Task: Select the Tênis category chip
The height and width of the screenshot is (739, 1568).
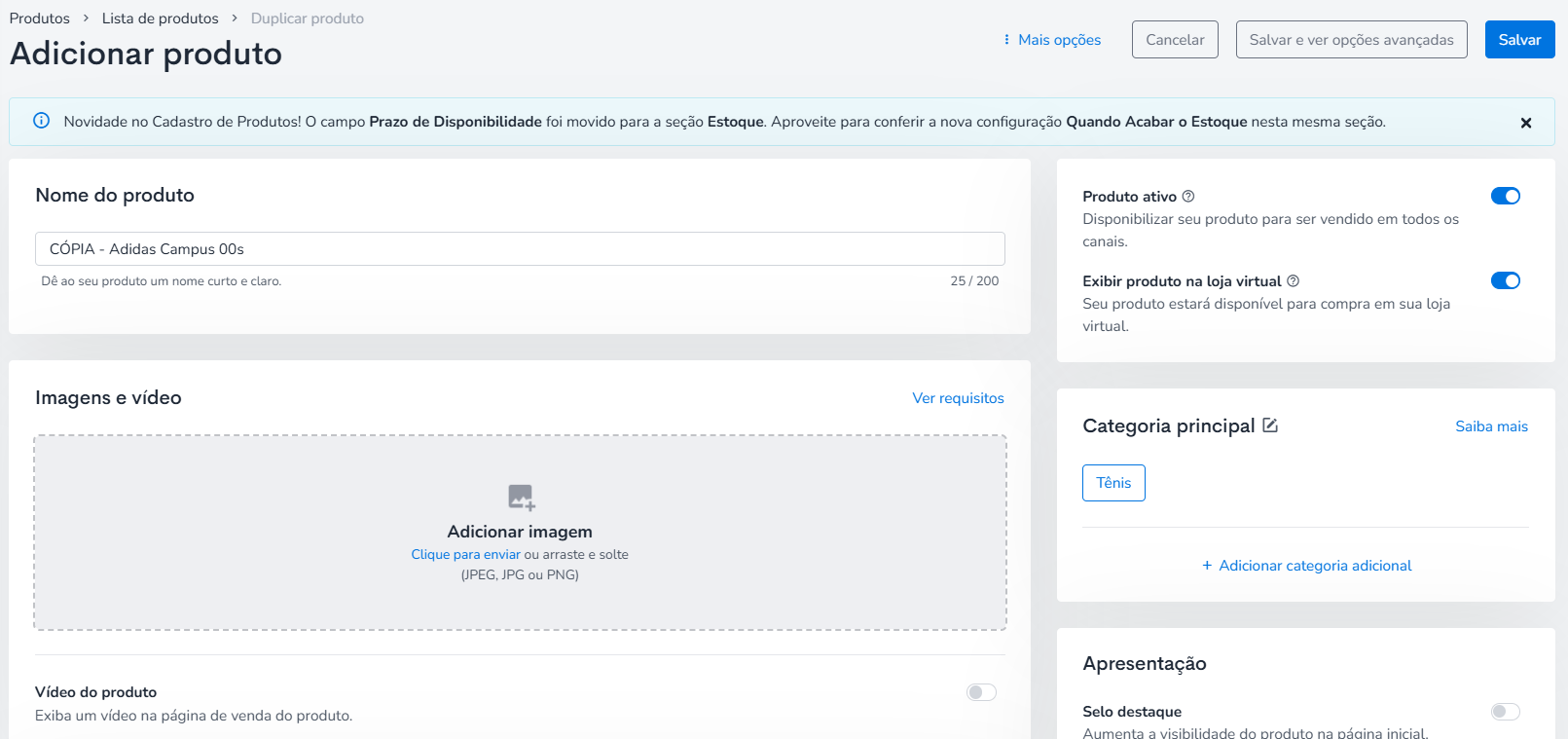Action: tap(1113, 483)
